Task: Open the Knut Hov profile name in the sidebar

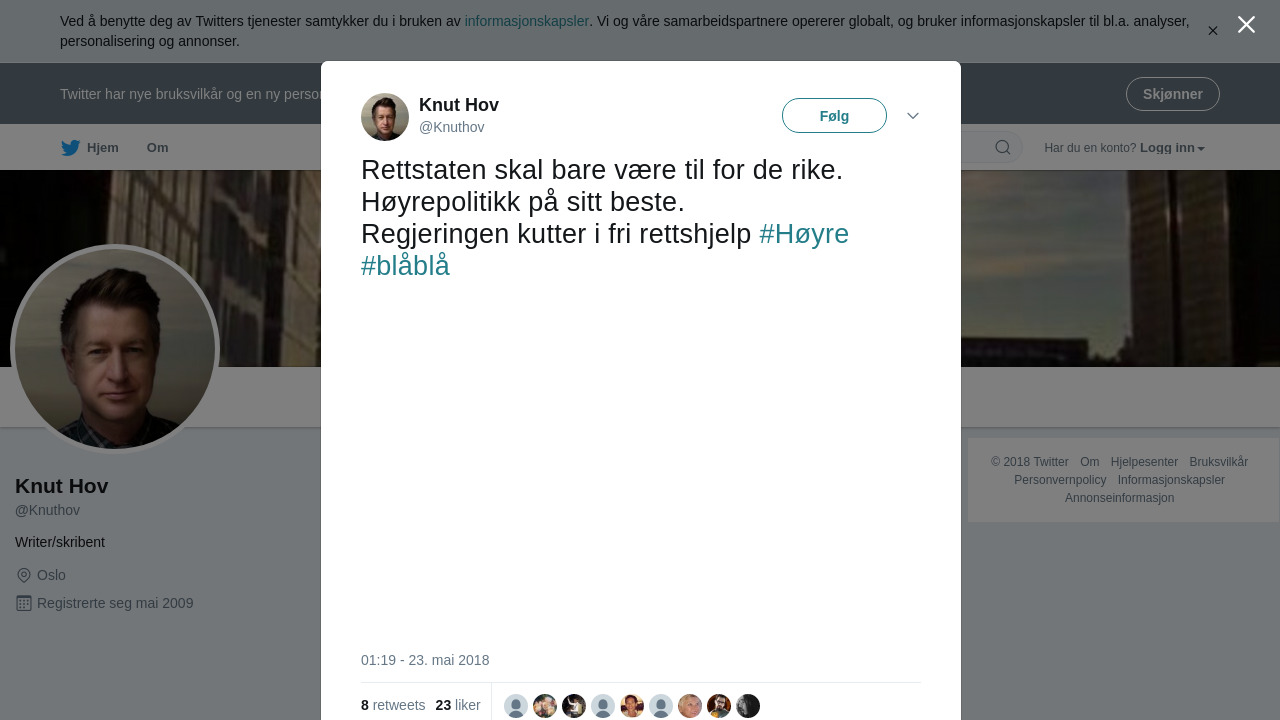Action: 62,486
